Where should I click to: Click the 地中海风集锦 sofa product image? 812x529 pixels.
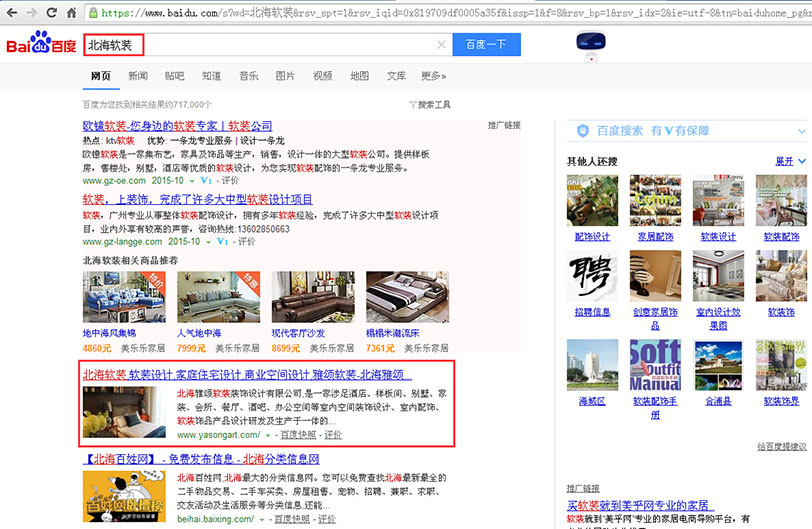(x=124, y=297)
